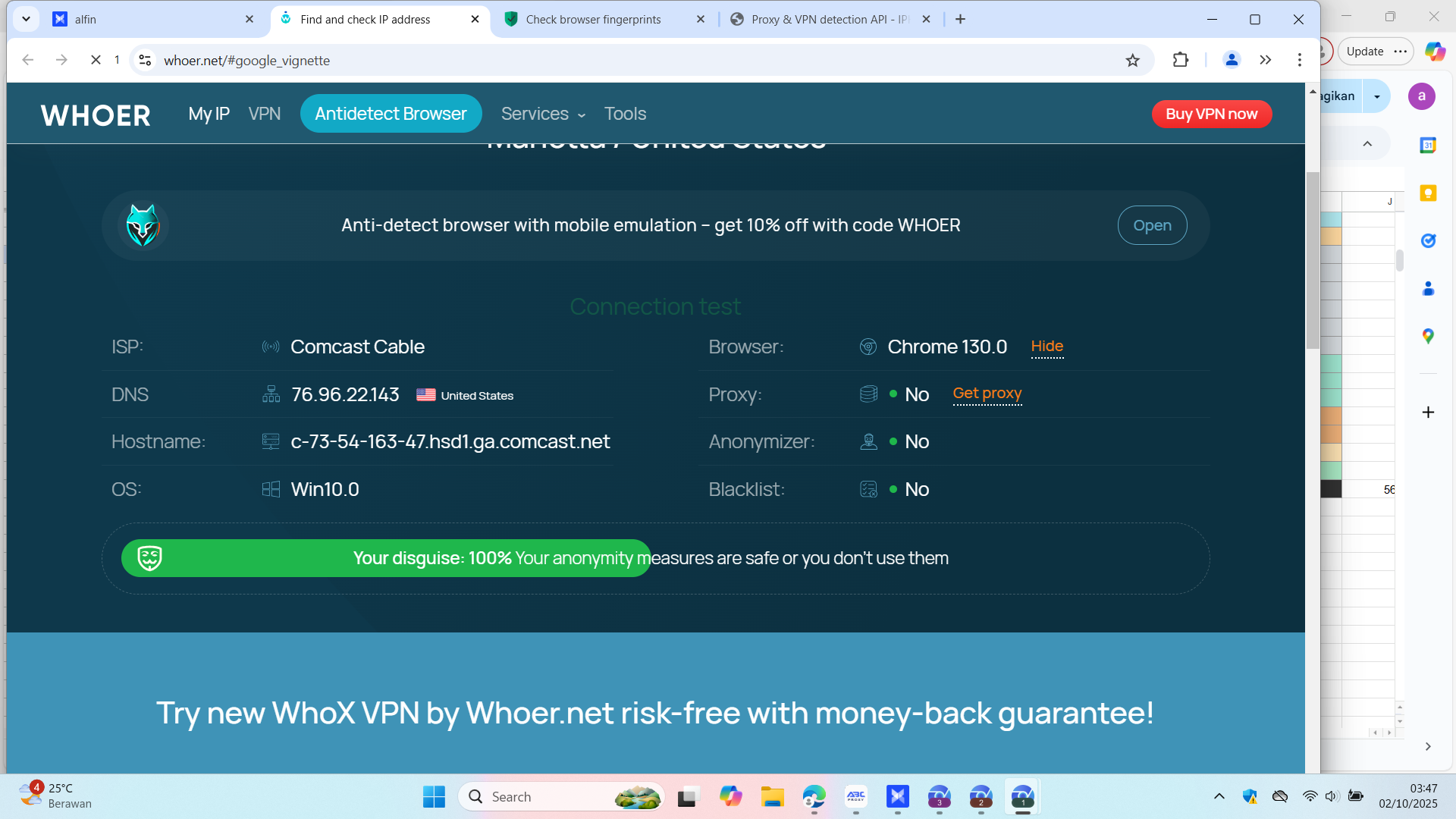
Task: Click the WHOER logo
Action: [x=96, y=115]
